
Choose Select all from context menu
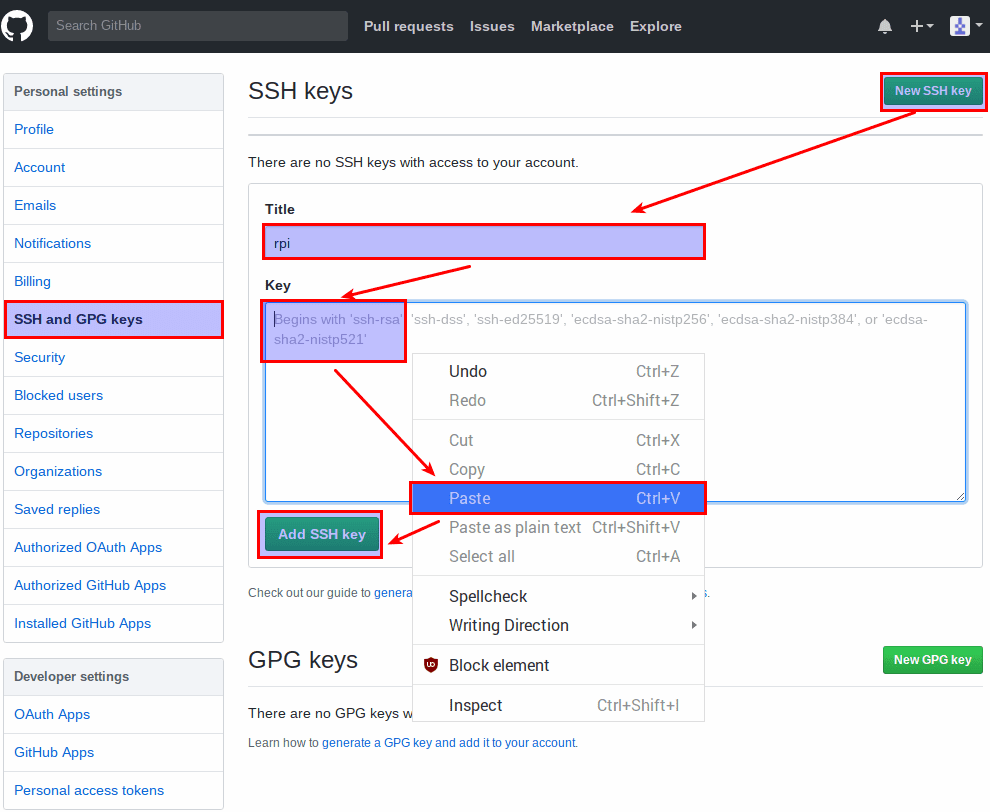[x=558, y=556]
